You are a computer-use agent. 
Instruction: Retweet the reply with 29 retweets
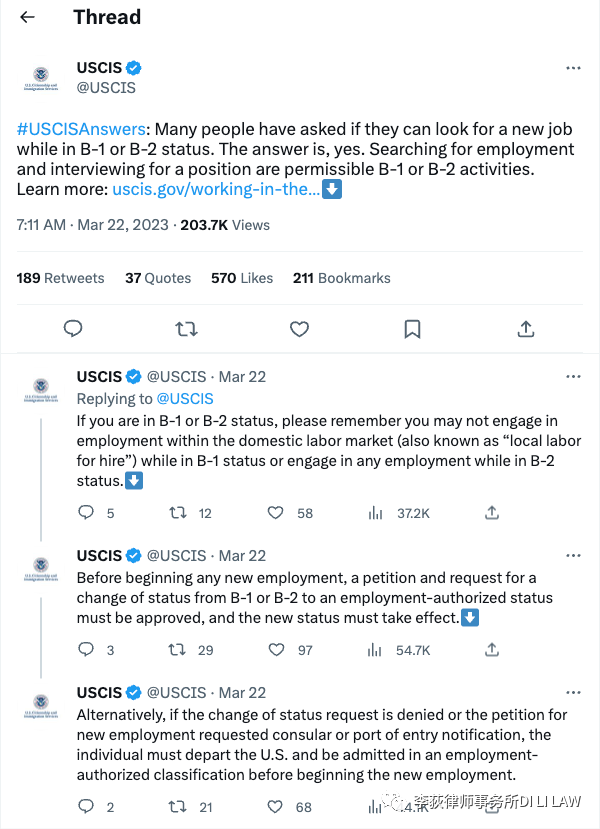178,650
